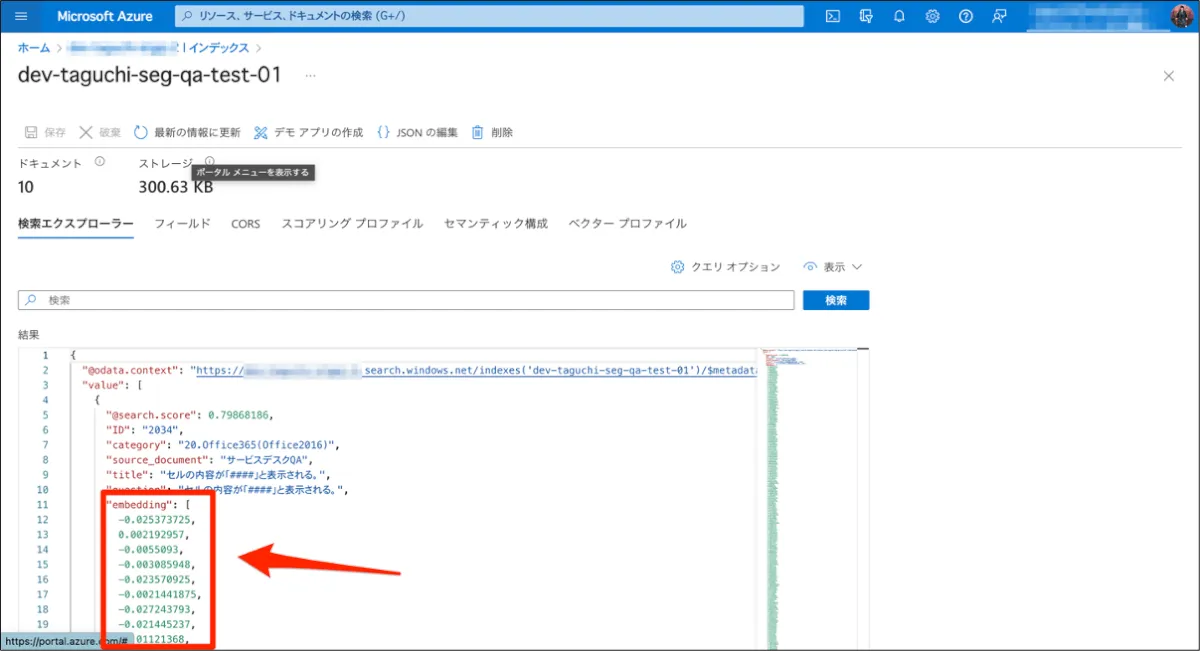Open directories and subscriptions filter icon
Screen dimensions: 1200x651
coord(866,16)
